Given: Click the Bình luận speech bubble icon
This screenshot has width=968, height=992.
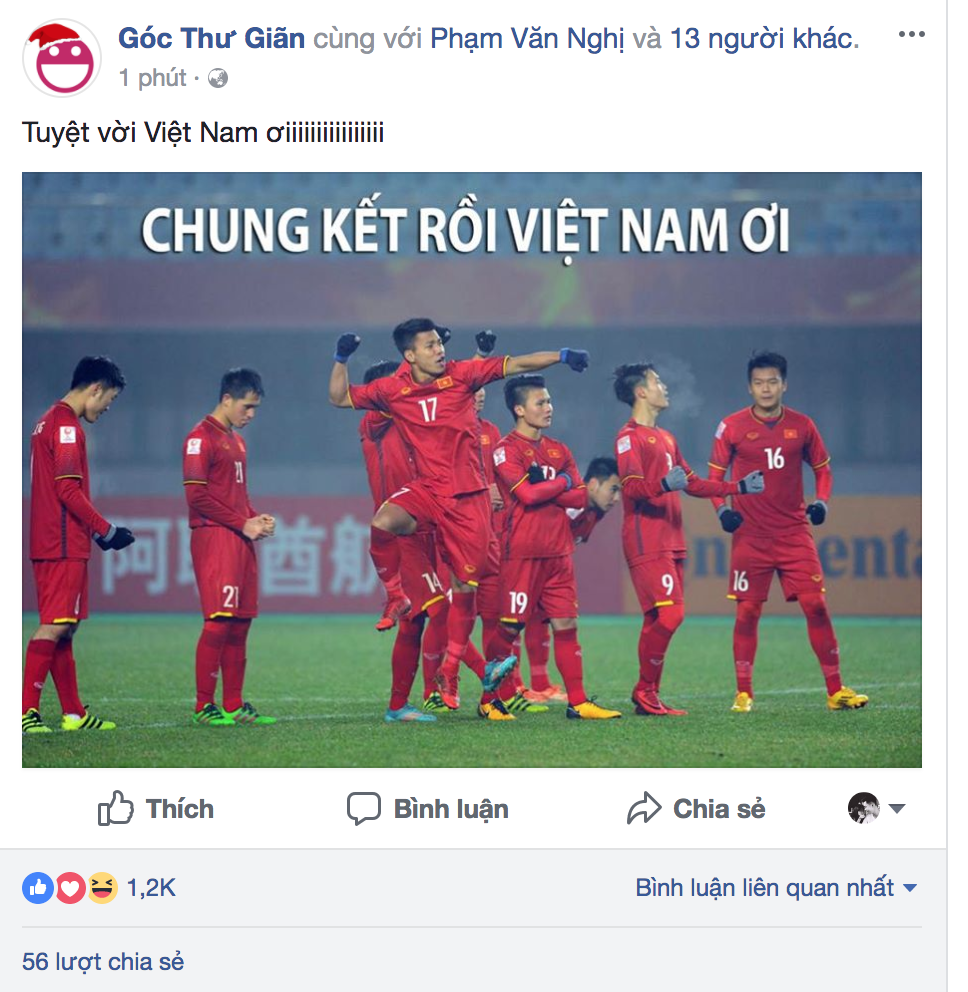Looking at the screenshot, I should click(364, 809).
